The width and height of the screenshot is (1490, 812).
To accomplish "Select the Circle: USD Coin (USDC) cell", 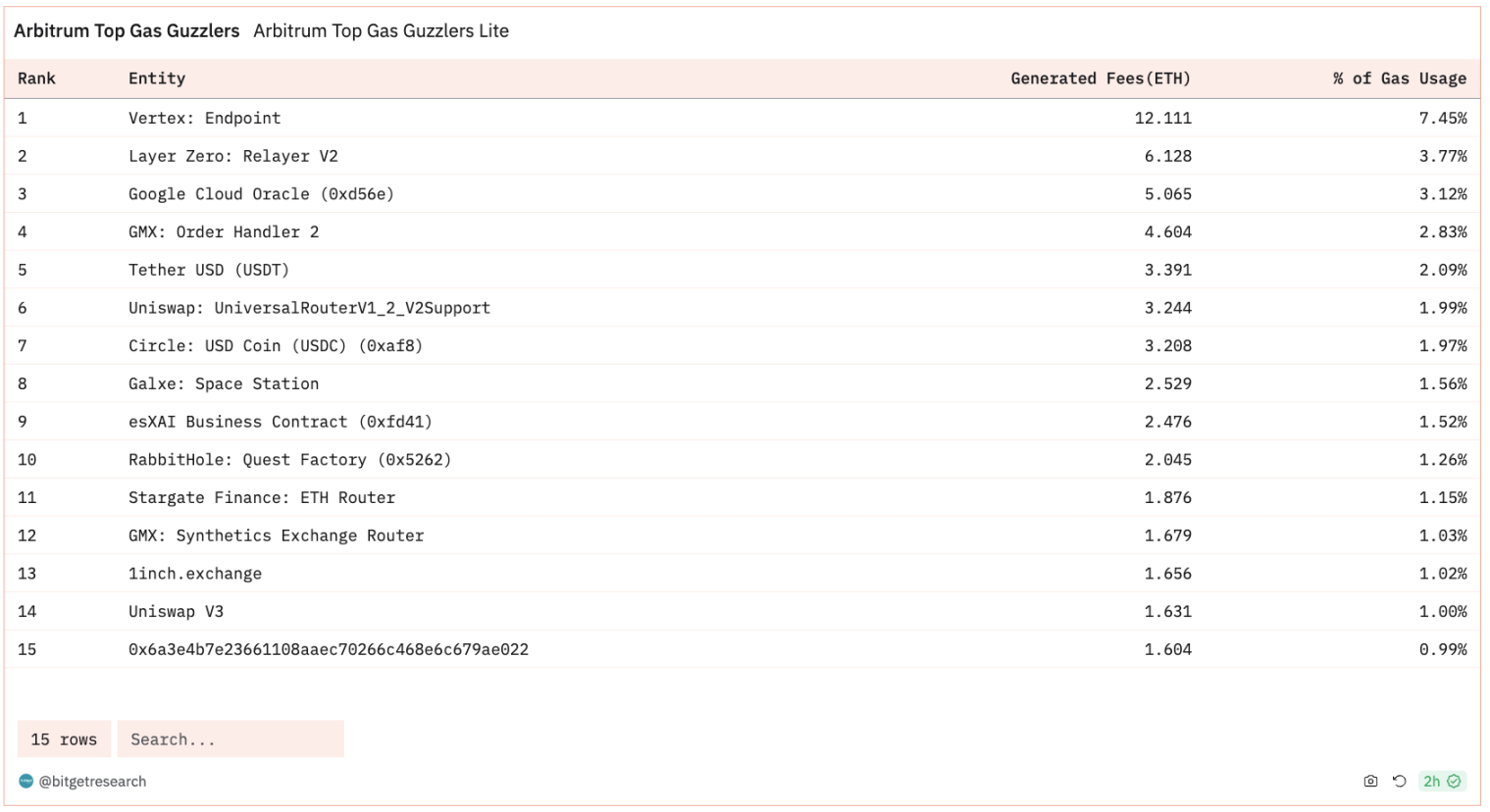I will 276,346.
